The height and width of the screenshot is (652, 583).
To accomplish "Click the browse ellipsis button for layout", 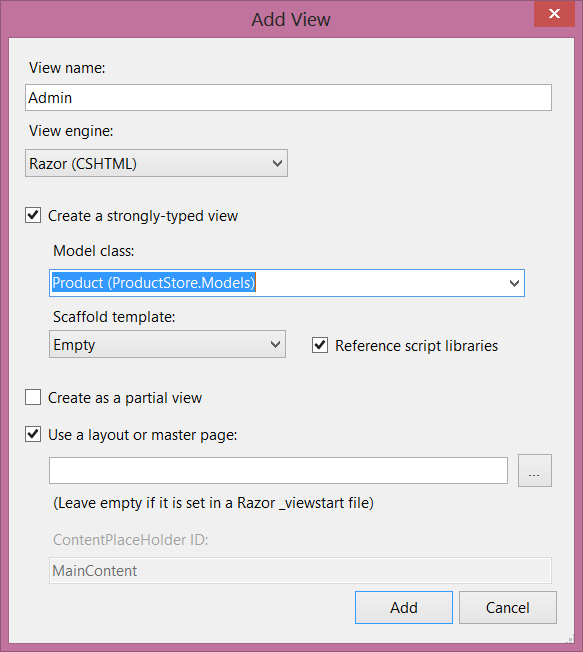I will point(535,470).
